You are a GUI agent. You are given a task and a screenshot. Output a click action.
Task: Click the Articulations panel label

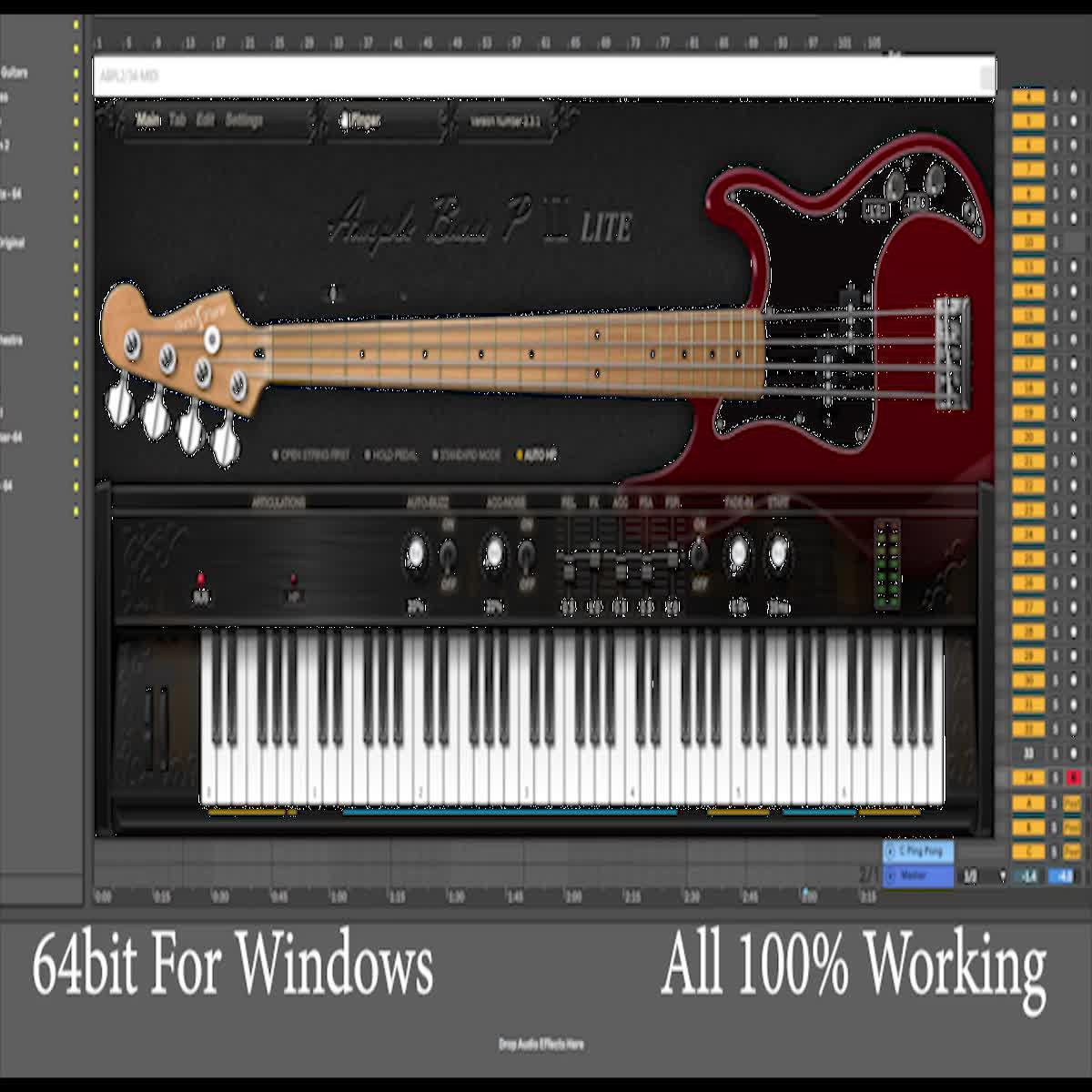click(x=280, y=500)
